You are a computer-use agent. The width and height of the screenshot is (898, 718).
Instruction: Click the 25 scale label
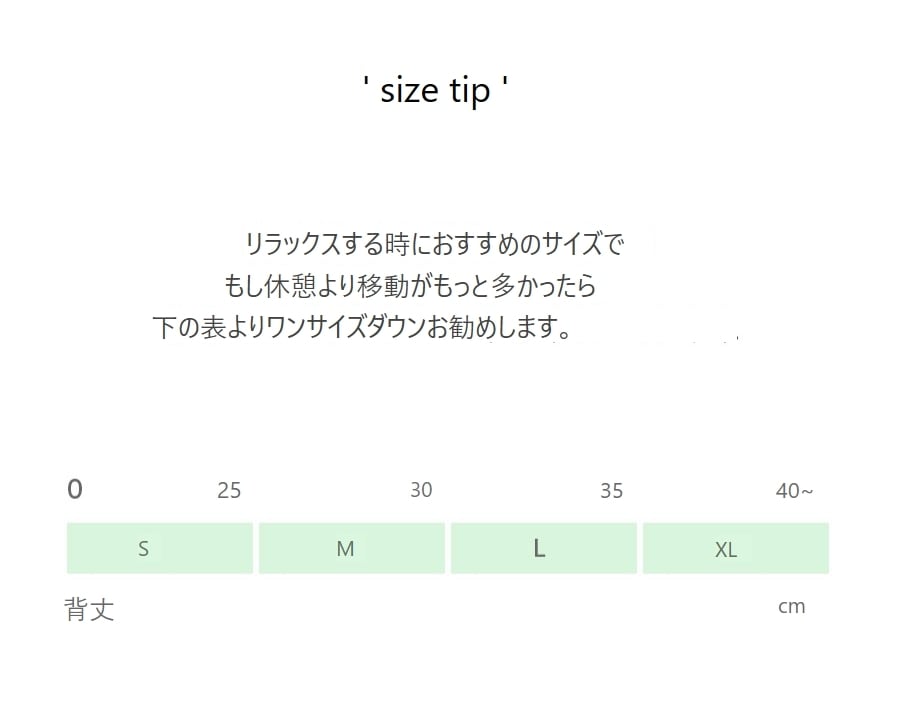tap(229, 491)
